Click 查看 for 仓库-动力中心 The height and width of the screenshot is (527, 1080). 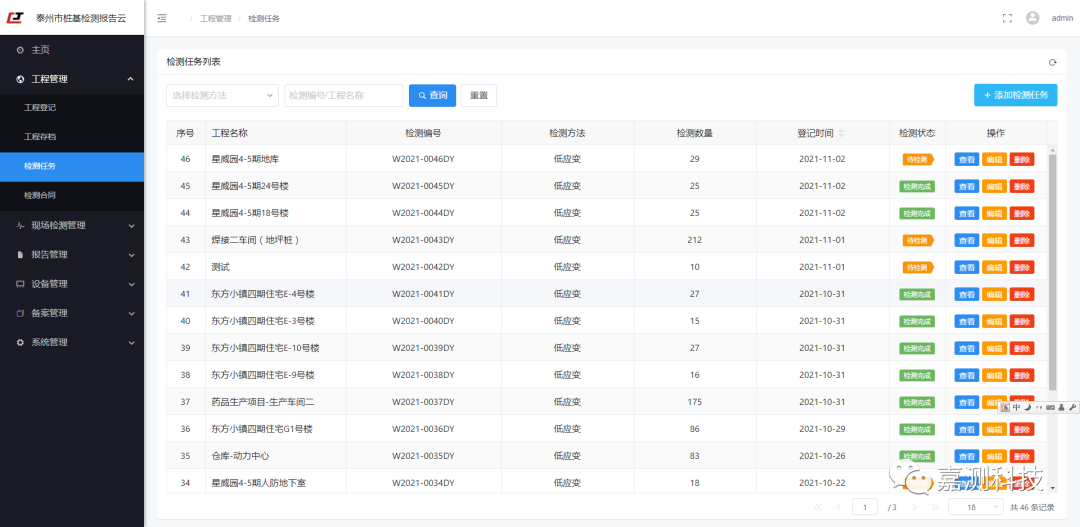[966, 456]
